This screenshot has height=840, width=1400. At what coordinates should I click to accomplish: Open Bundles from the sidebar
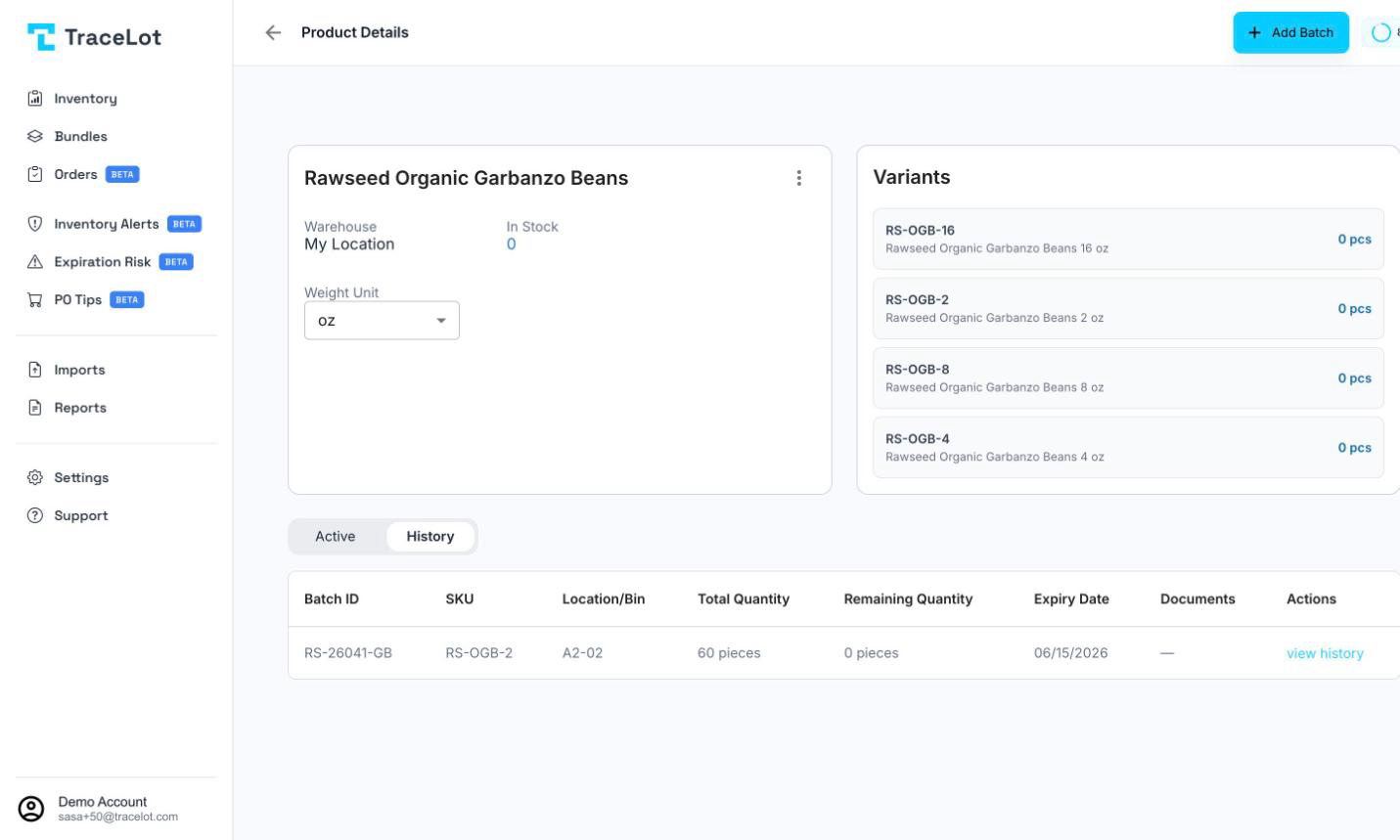tap(80, 137)
